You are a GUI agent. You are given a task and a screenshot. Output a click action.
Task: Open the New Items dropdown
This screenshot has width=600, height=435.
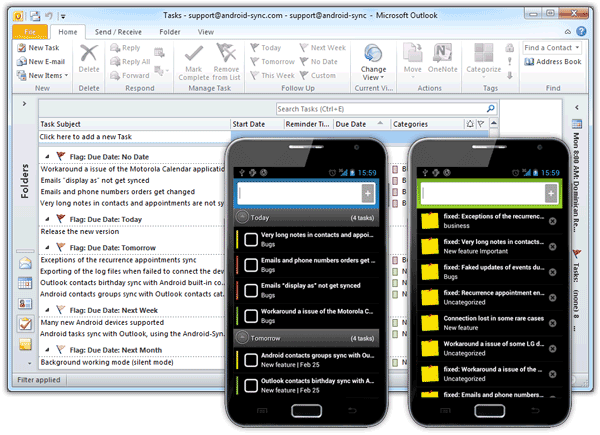(42, 75)
